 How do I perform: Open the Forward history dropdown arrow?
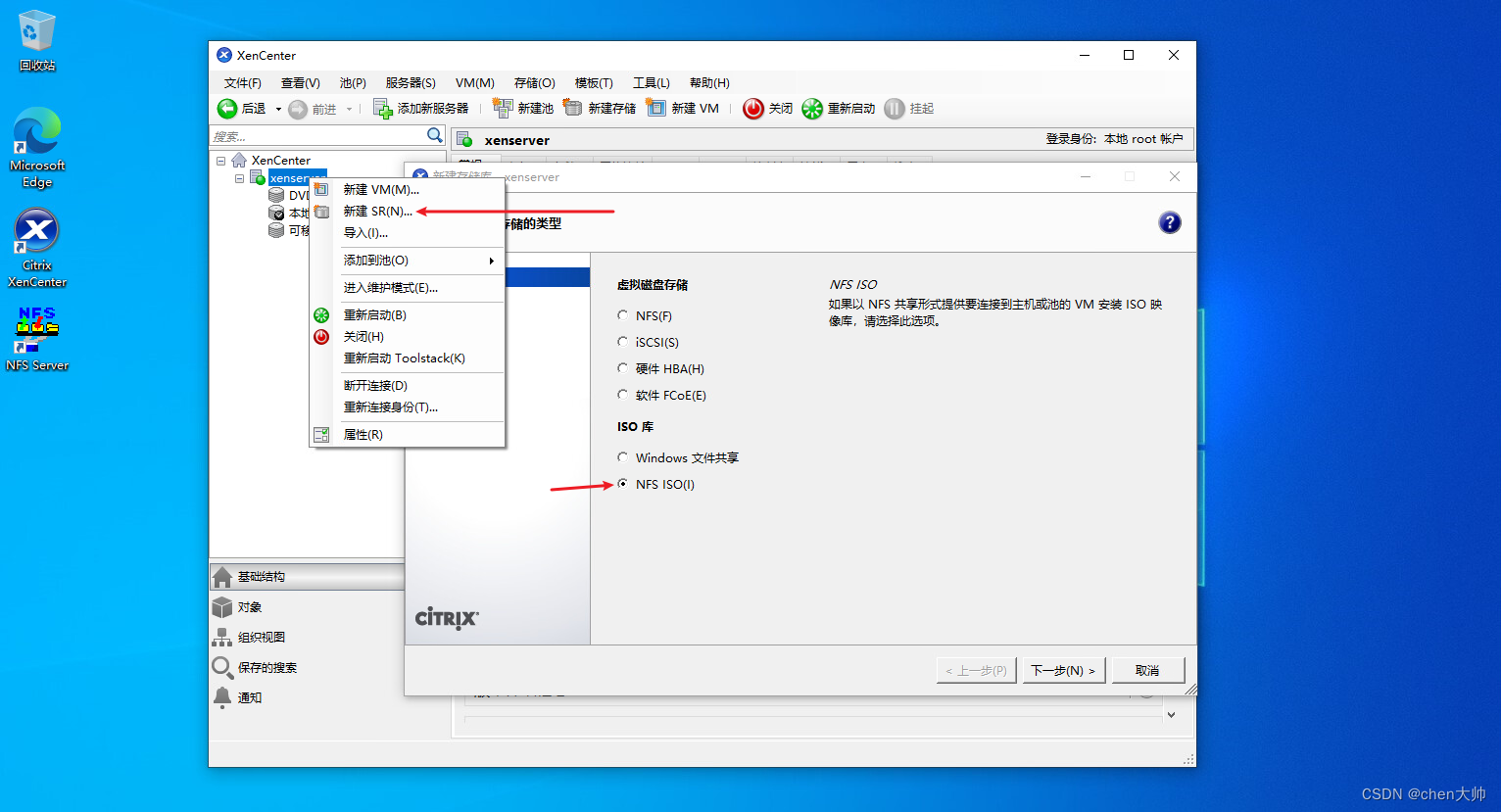tap(349, 109)
